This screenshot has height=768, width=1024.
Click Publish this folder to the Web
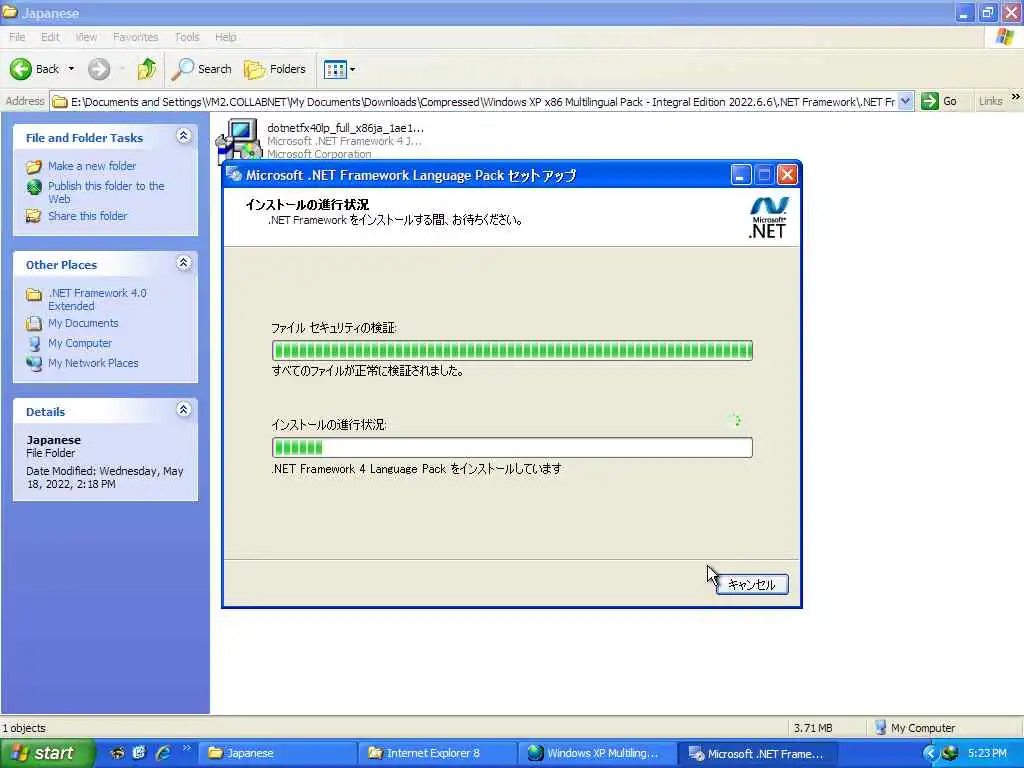[106, 192]
